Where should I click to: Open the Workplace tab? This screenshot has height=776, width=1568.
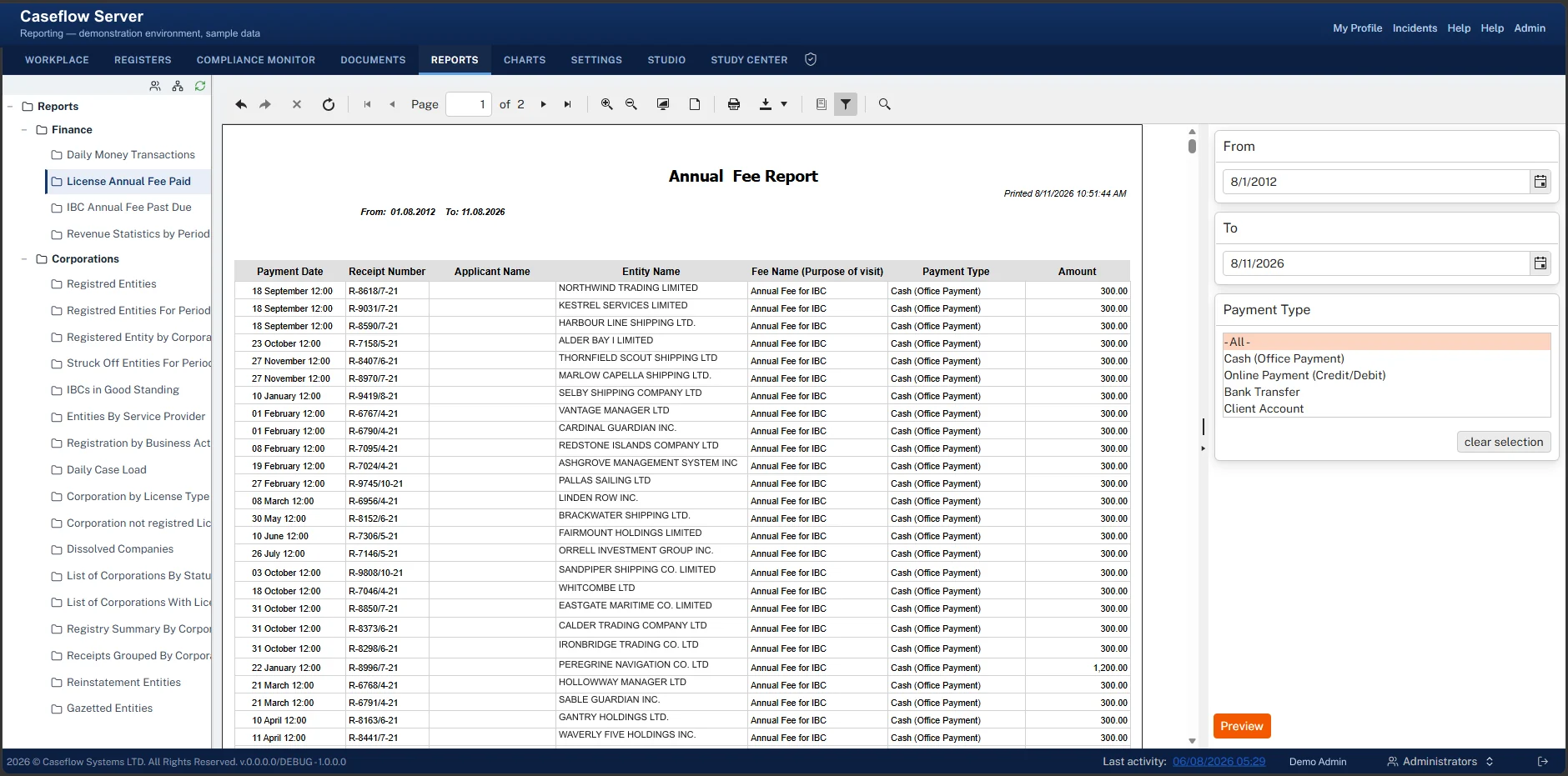point(57,60)
